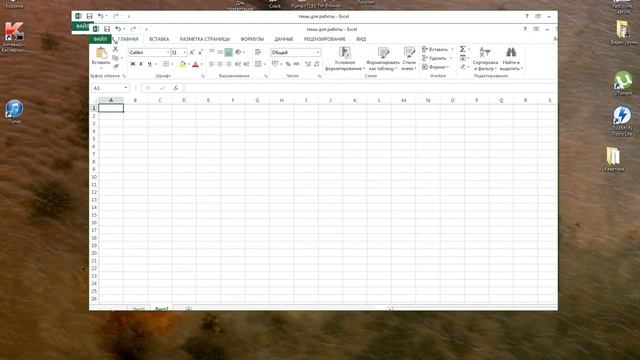Click the Формат button in the cells group
Viewport: 640px width, 360px height.
click(x=436, y=67)
